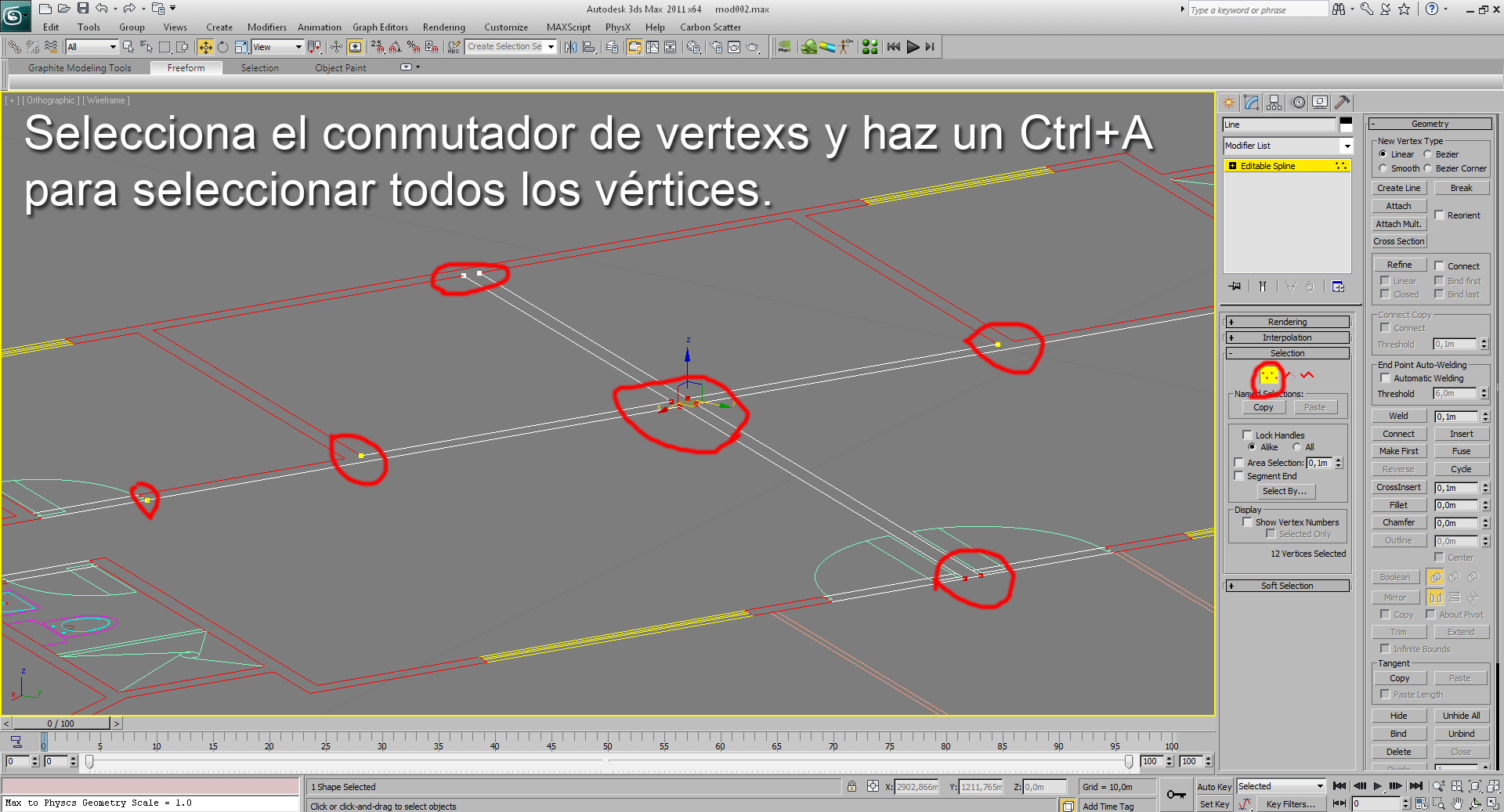Expand the Interpolation rollout
The image size is (1504, 812).
1288,337
